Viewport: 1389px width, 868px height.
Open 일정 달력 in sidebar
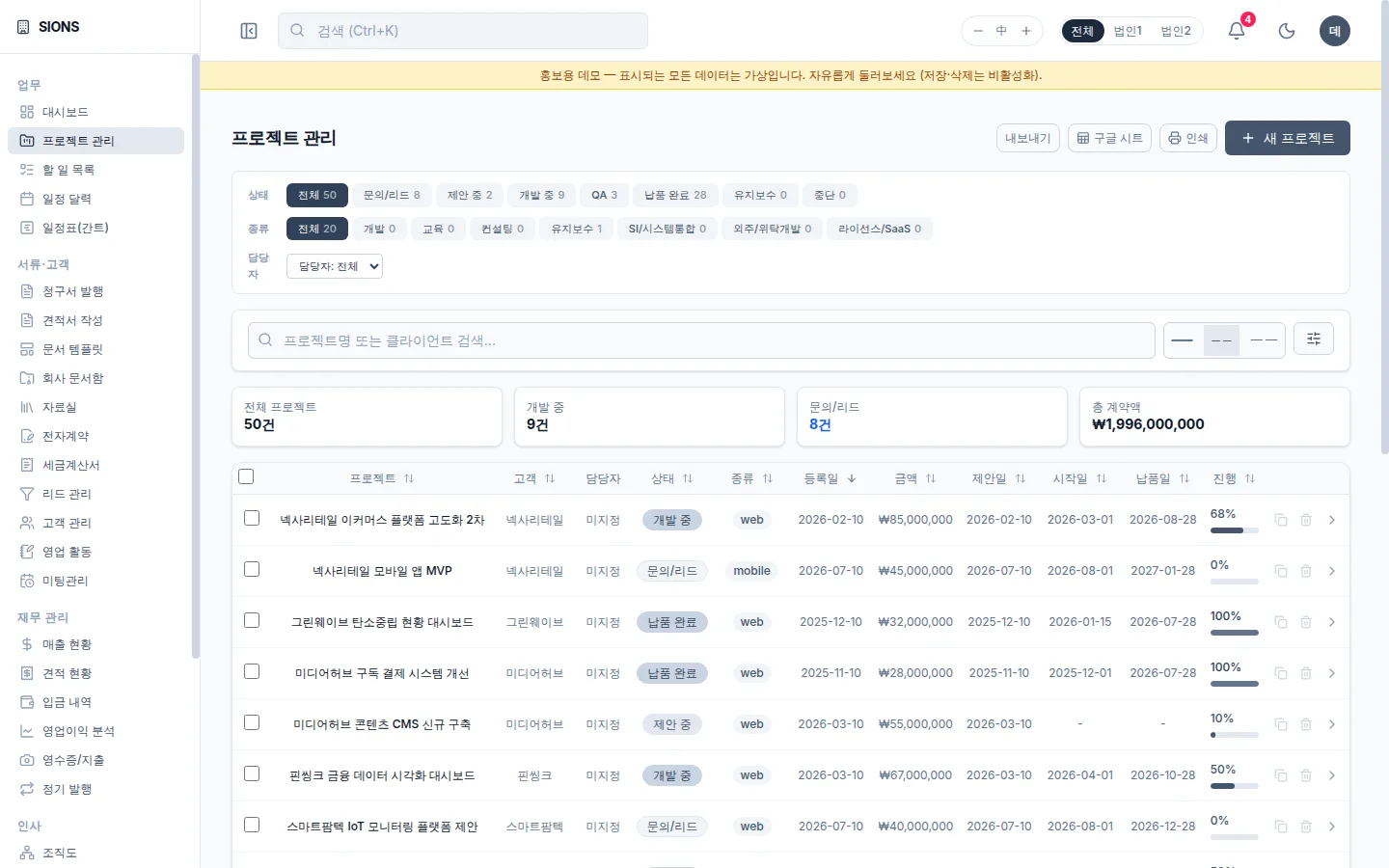[x=95, y=199]
